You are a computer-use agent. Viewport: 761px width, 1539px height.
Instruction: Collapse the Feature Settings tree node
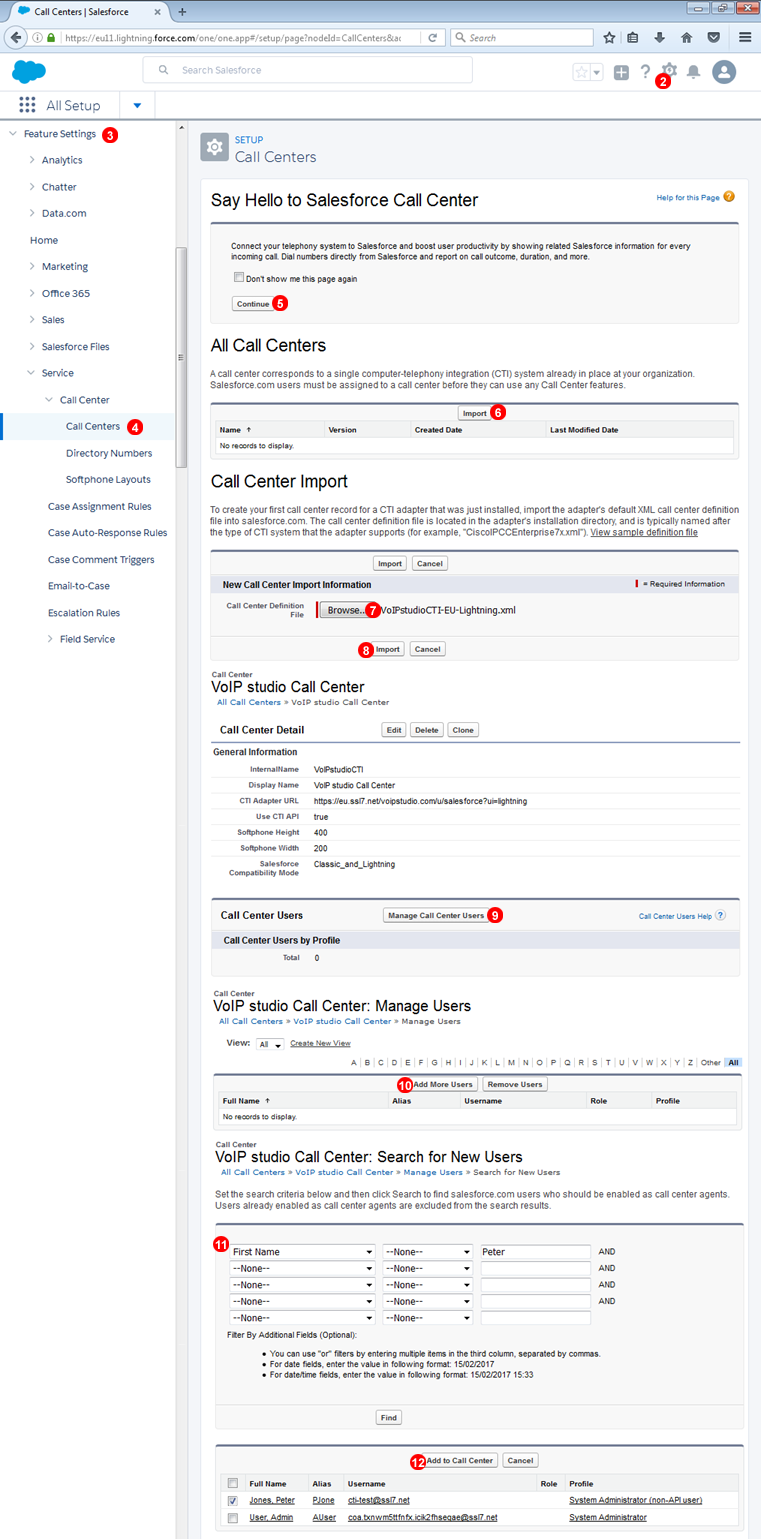13,134
